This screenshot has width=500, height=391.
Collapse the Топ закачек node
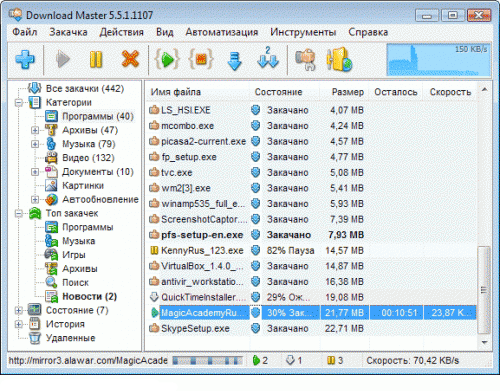[19, 213]
